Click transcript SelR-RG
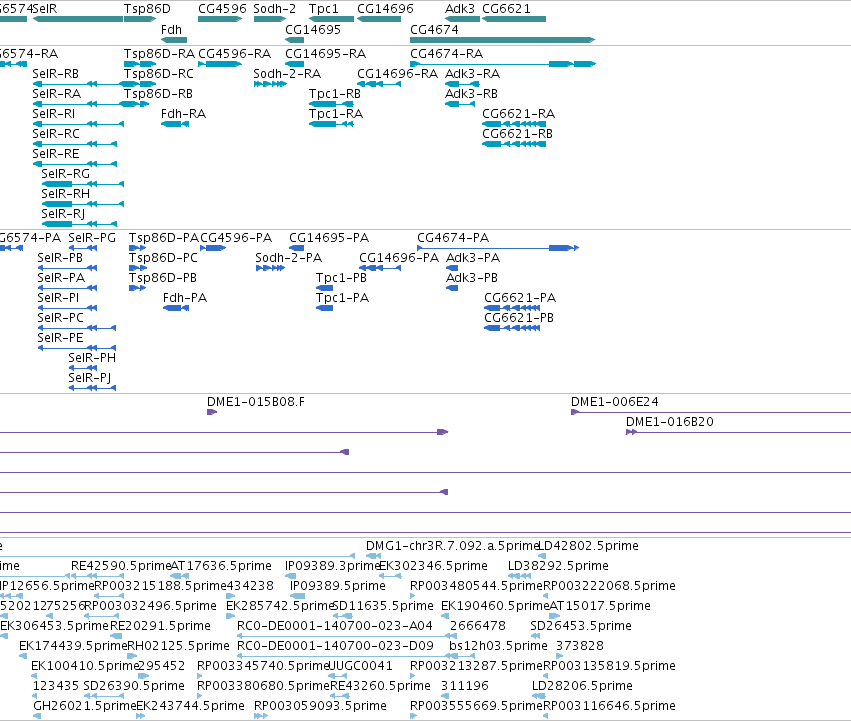Viewport: 851px width, 721px height. point(82,185)
